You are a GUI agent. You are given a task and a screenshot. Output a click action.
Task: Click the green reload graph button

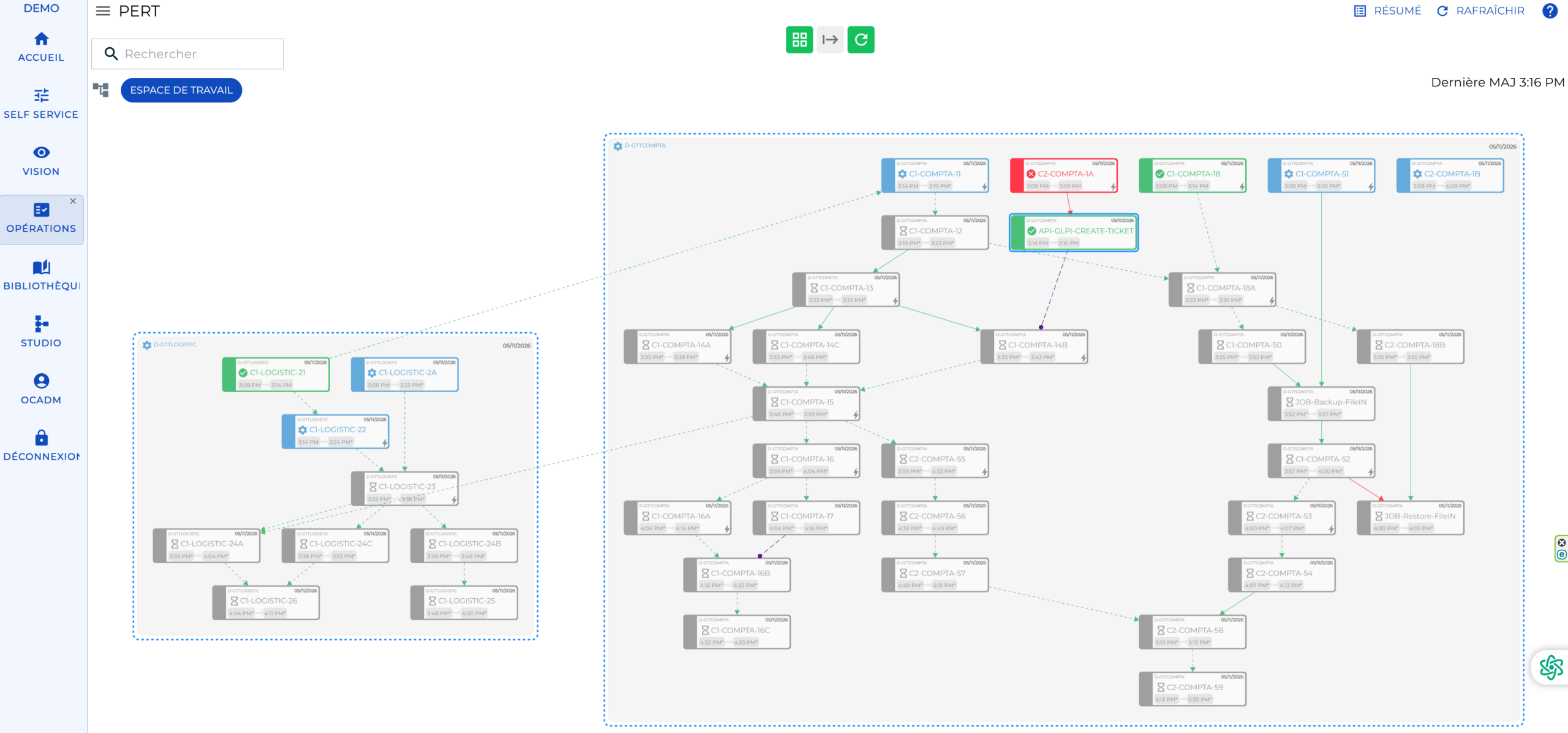[x=861, y=40]
